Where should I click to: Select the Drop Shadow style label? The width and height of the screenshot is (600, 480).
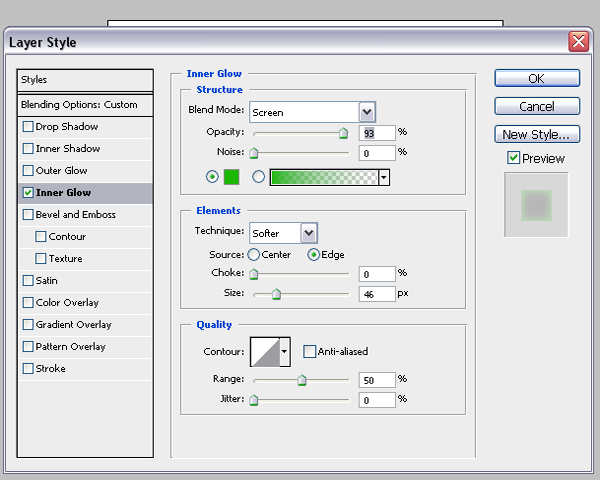click(x=67, y=127)
